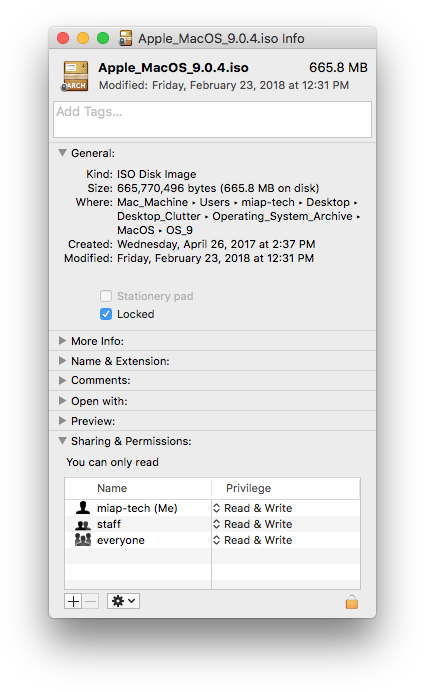This screenshot has width=424, height=692.
Task: Collapse the General section
Action: pos(63,153)
